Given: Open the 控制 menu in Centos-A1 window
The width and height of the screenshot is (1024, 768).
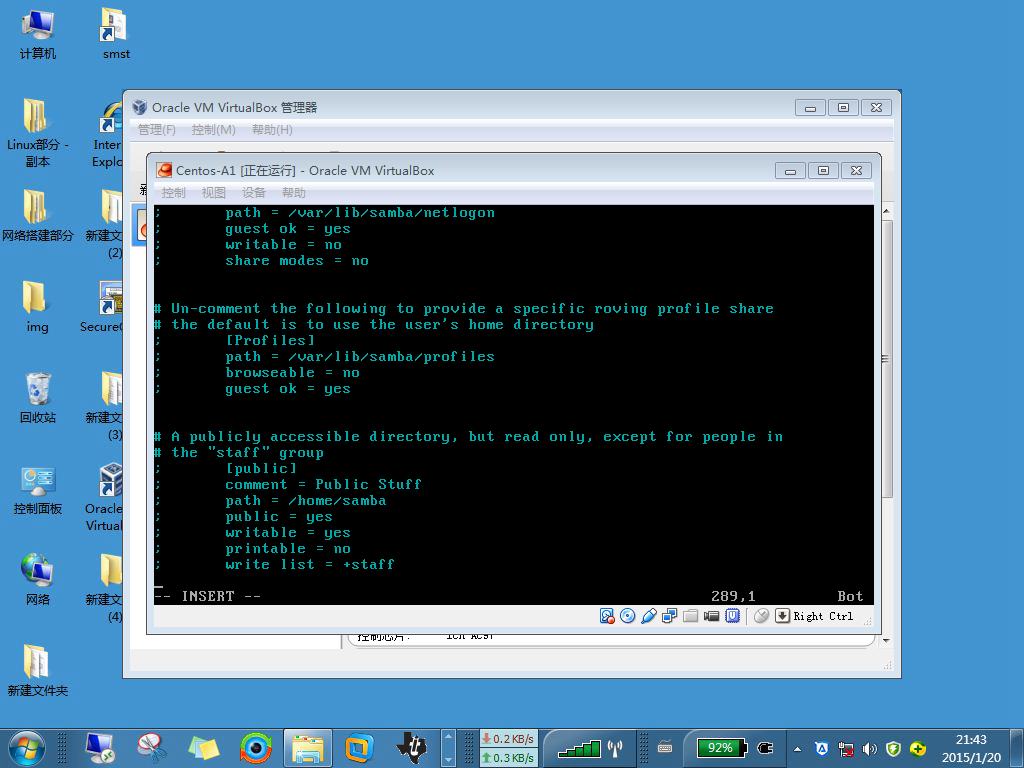Looking at the screenshot, I should coord(174,193).
